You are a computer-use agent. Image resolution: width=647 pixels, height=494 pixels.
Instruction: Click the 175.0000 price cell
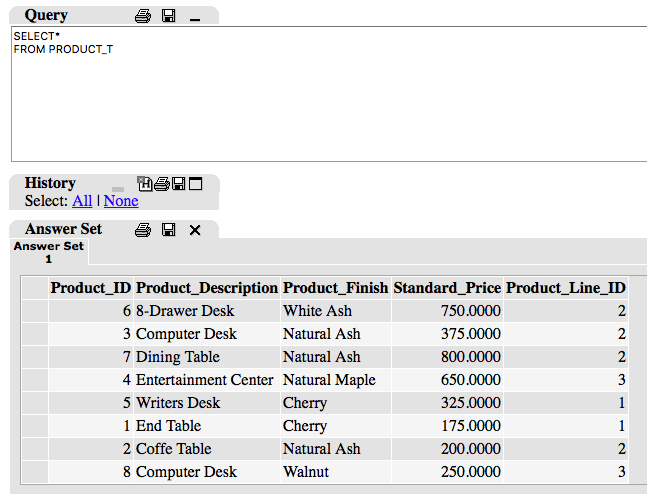447,426
